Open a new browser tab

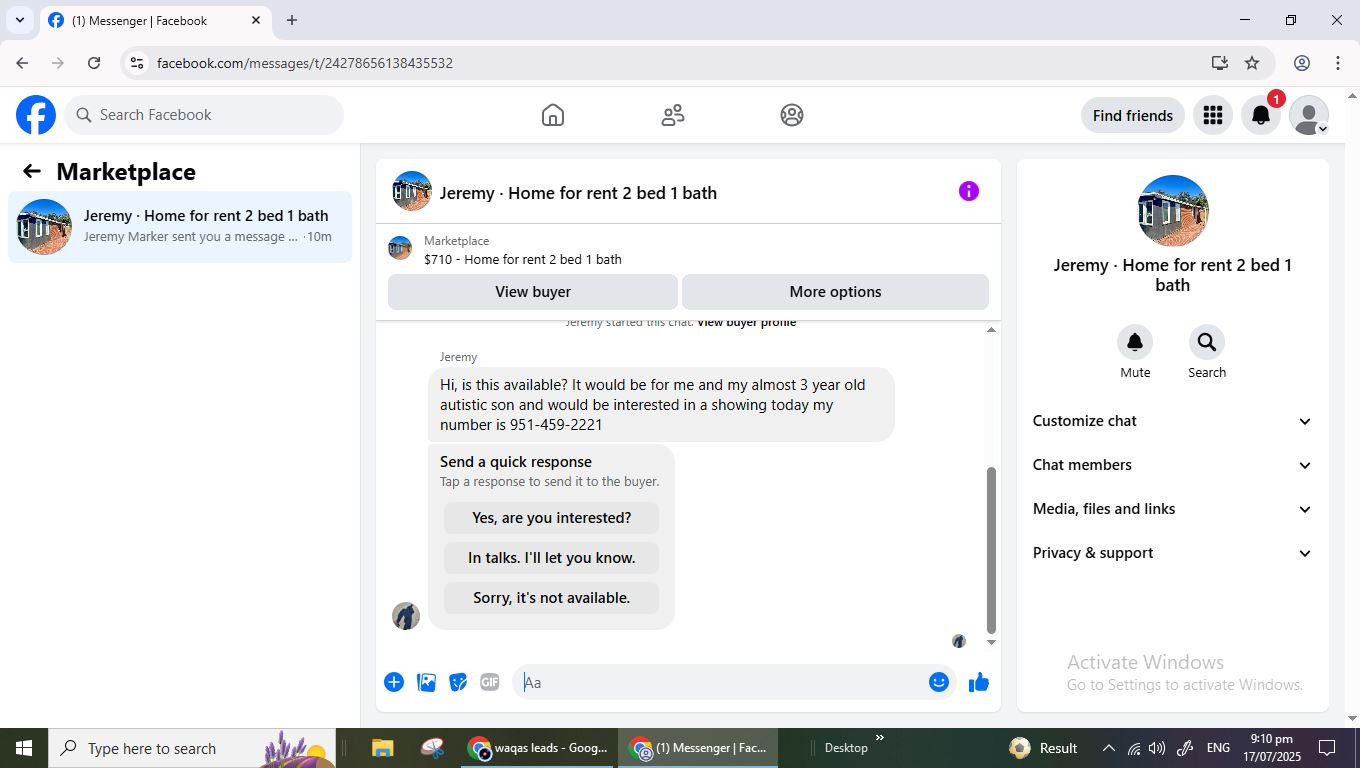292,20
